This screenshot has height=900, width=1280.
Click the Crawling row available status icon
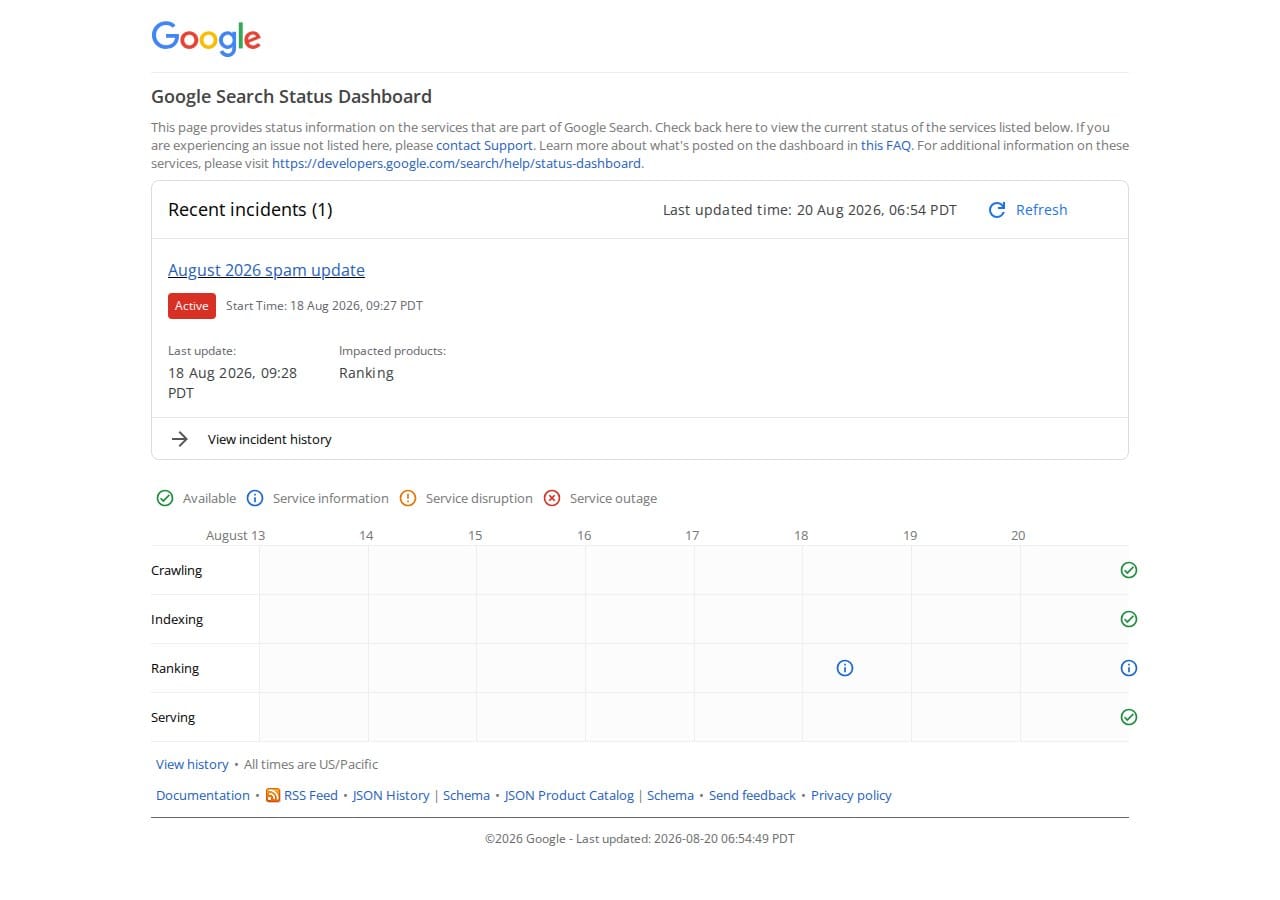point(1129,570)
